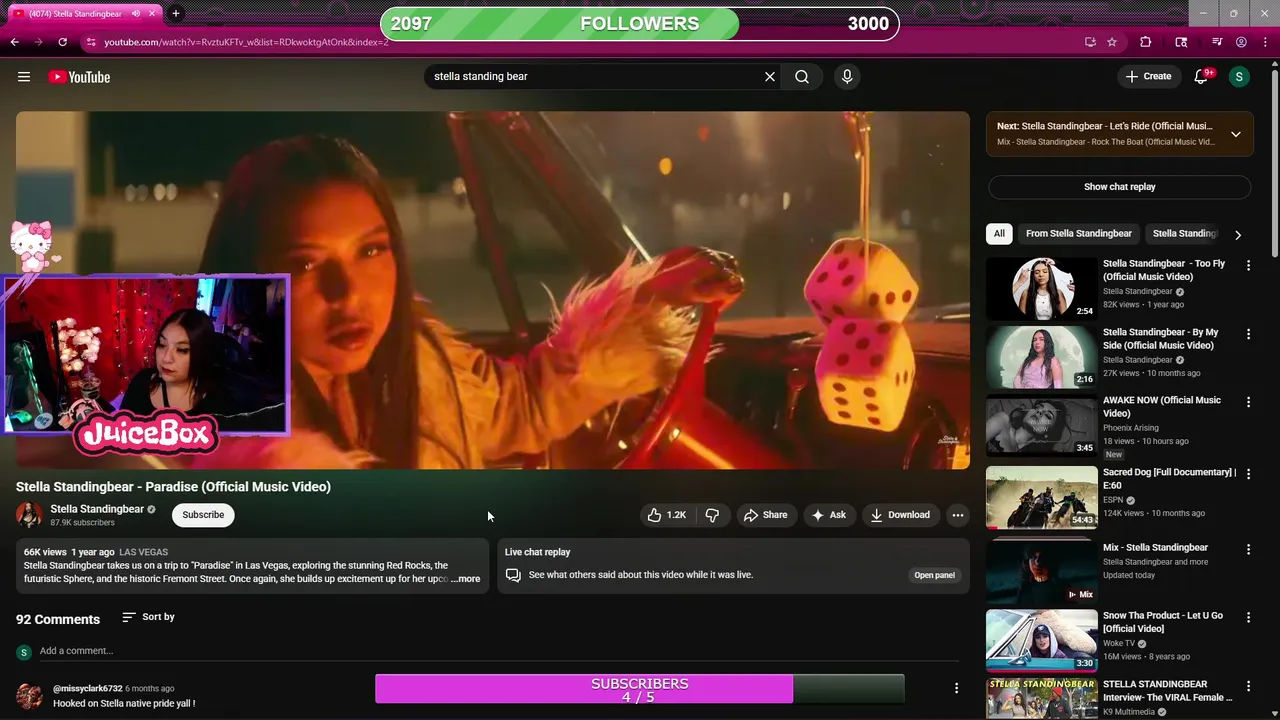
Task: Close the Stella Standingbear browser tab
Action: pos(150,14)
